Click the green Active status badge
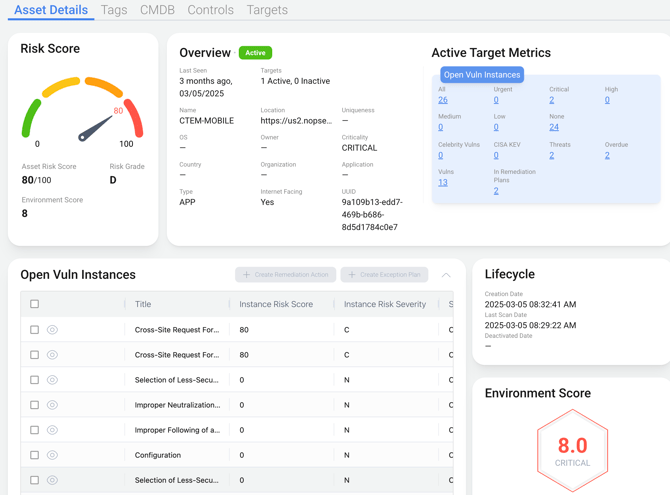 pos(255,53)
